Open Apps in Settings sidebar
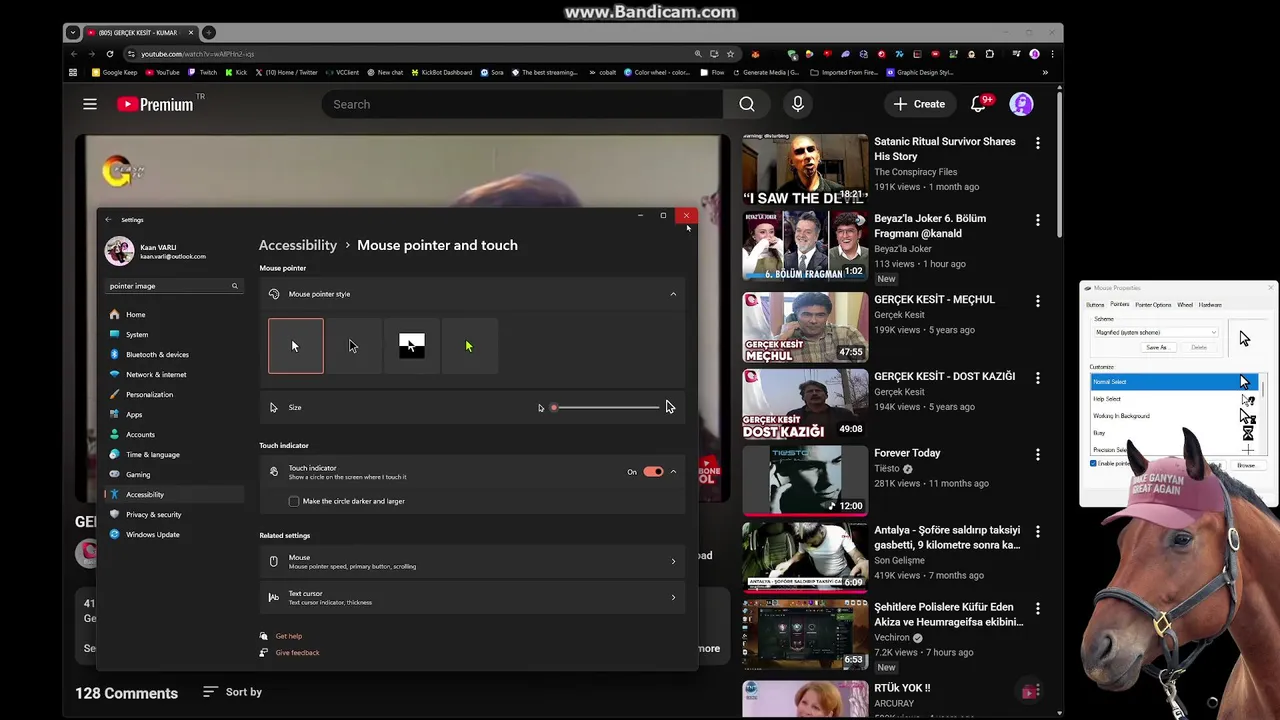Viewport: 1280px width, 720px height. click(174, 414)
